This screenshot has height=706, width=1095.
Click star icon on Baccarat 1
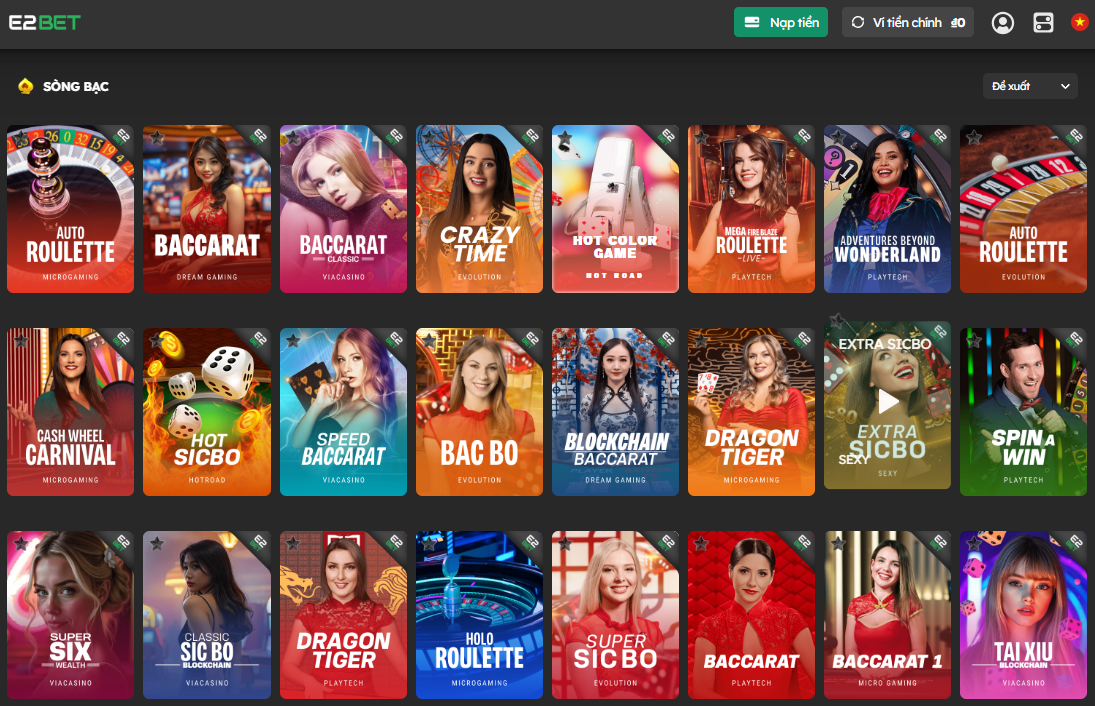838,544
